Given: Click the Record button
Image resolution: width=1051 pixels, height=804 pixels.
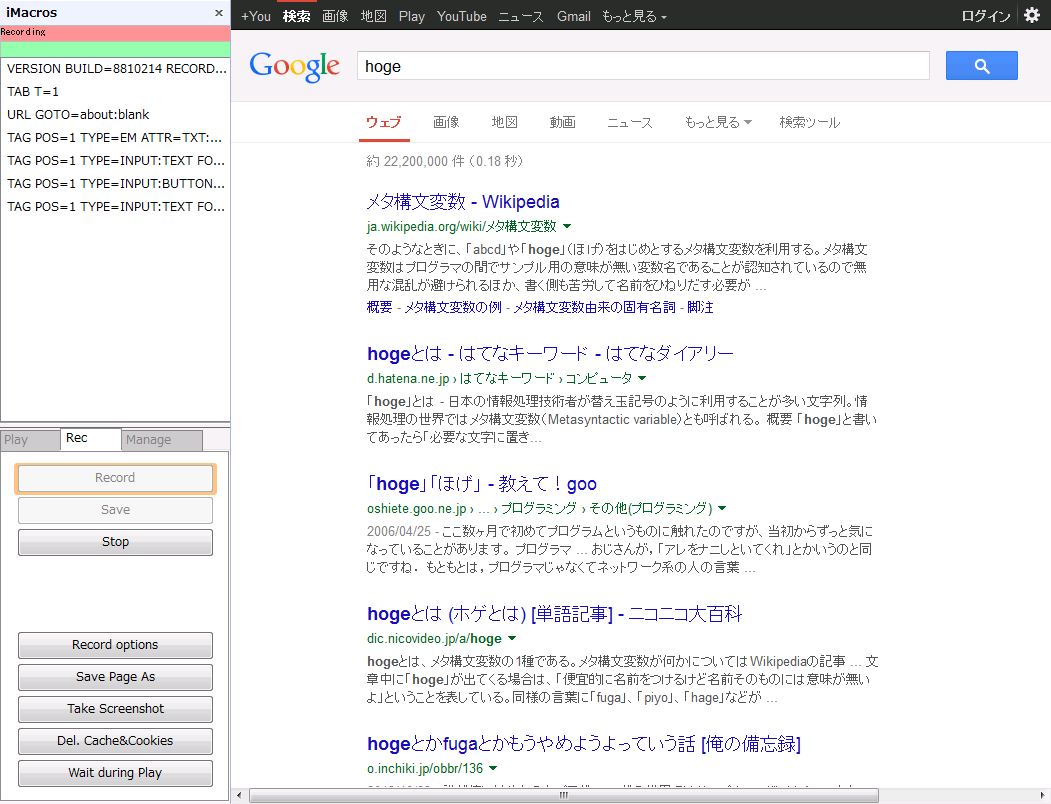Looking at the screenshot, I should pyautogui.click(x=115, y=478).
